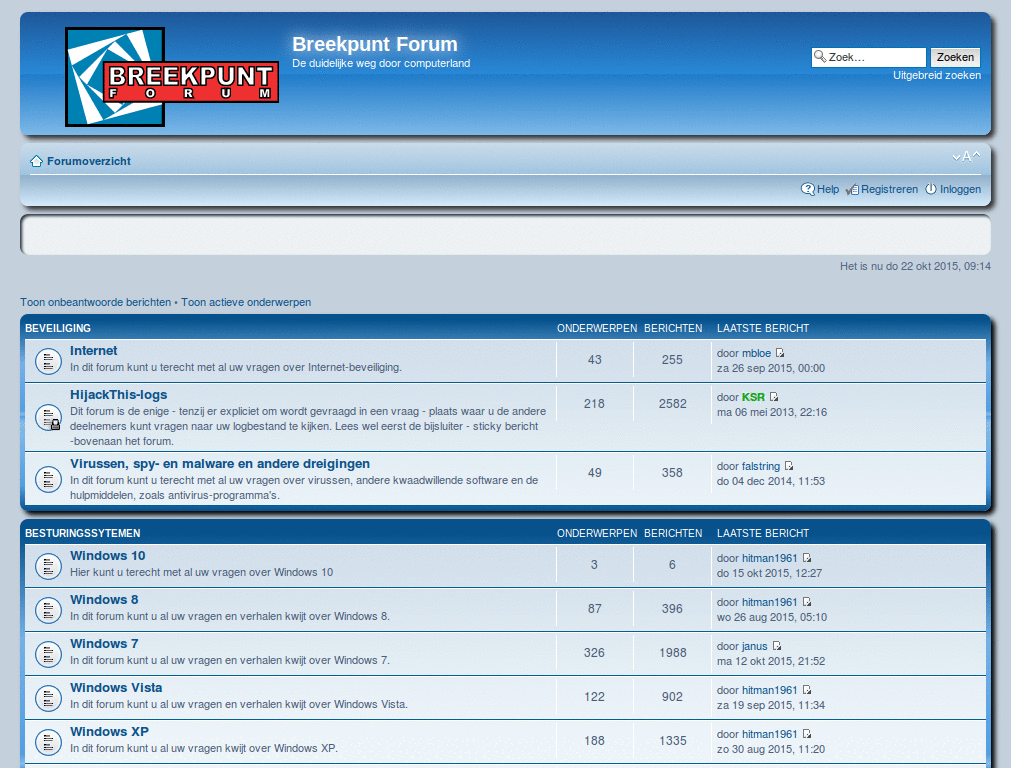Click the home icon beside Forumoverzicht
This screenshot has width=1024, height=768.
click(x=37, y=161)
